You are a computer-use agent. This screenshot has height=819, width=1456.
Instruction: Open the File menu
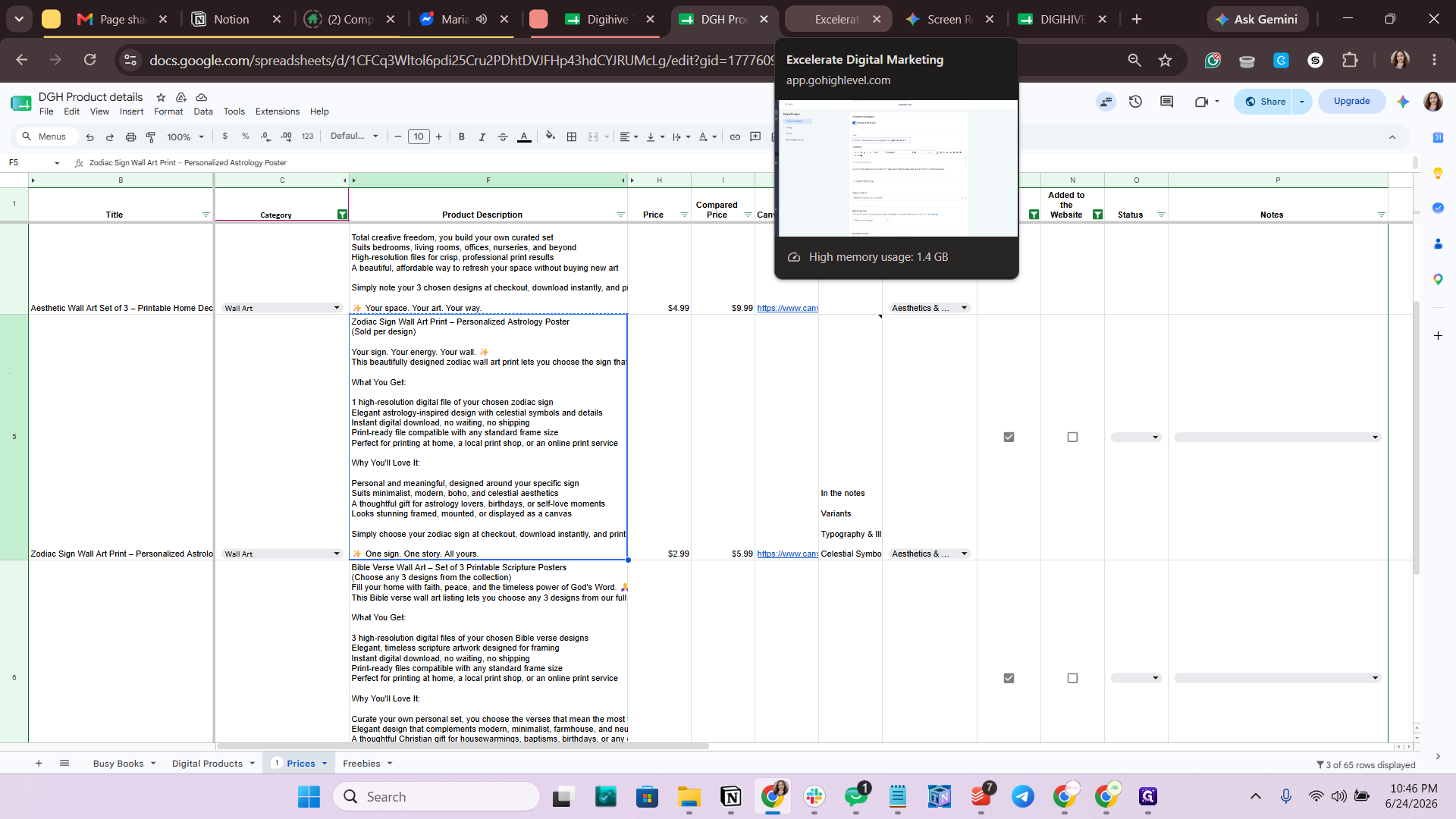46,111
